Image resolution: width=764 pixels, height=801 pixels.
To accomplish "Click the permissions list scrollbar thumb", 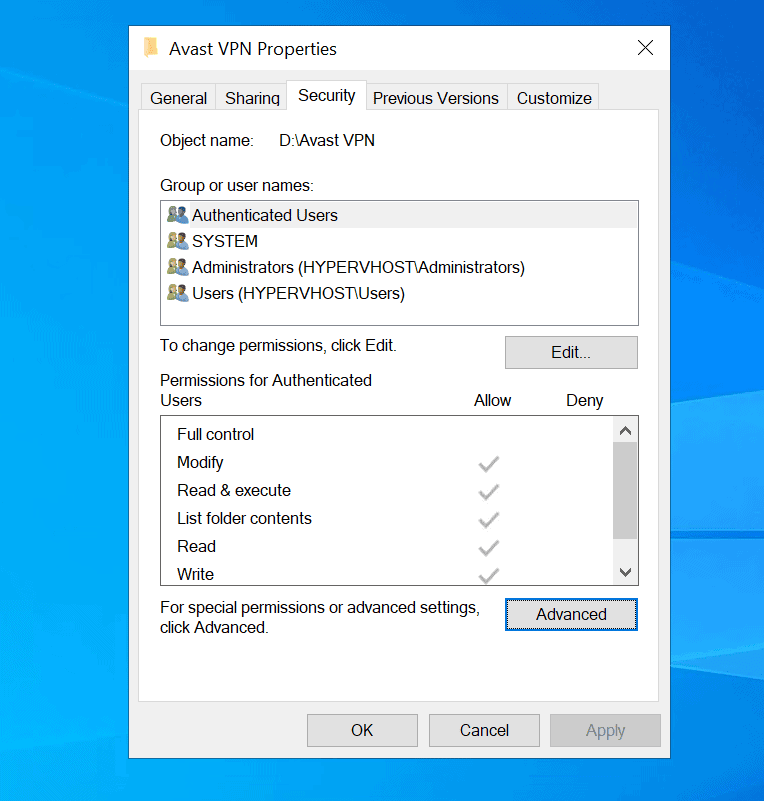I will [625, 490].
